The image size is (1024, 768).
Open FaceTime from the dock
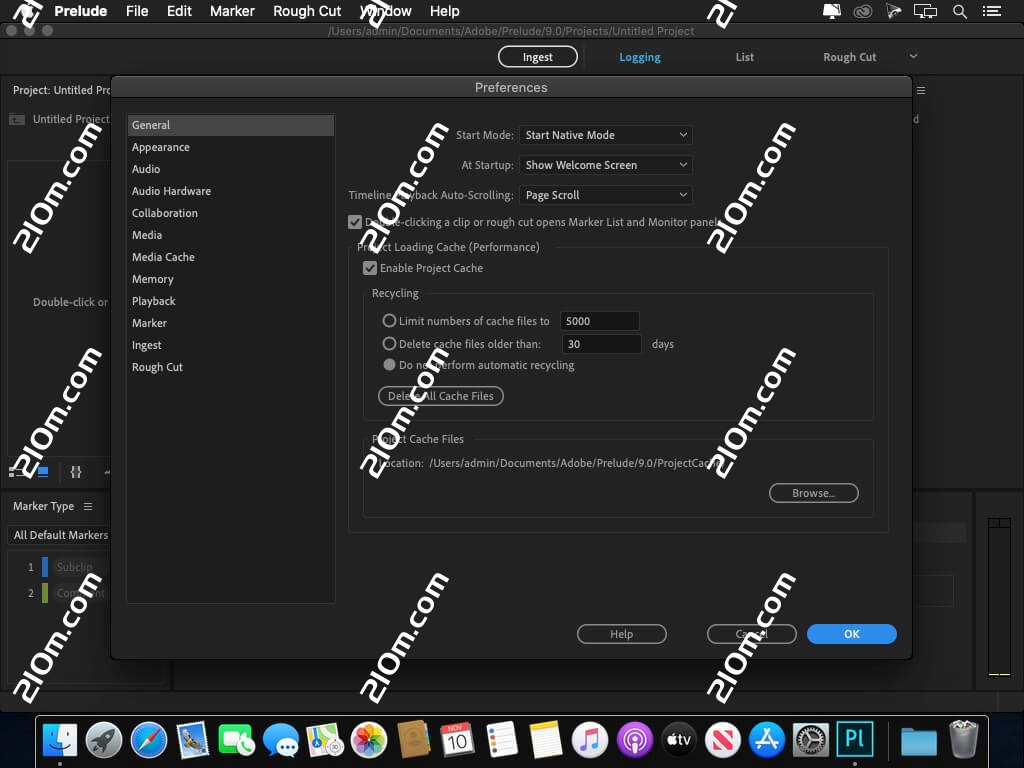click(236, 740)
